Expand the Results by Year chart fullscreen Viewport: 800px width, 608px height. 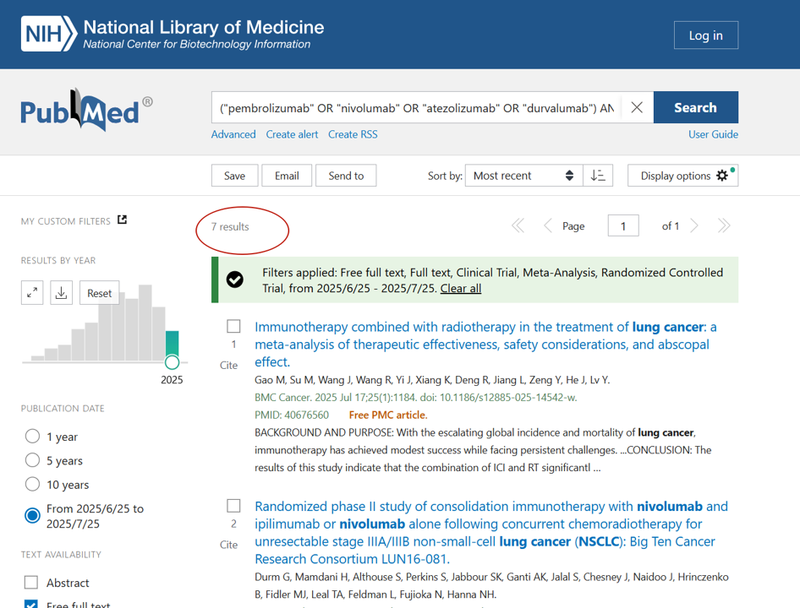[31, 292]
